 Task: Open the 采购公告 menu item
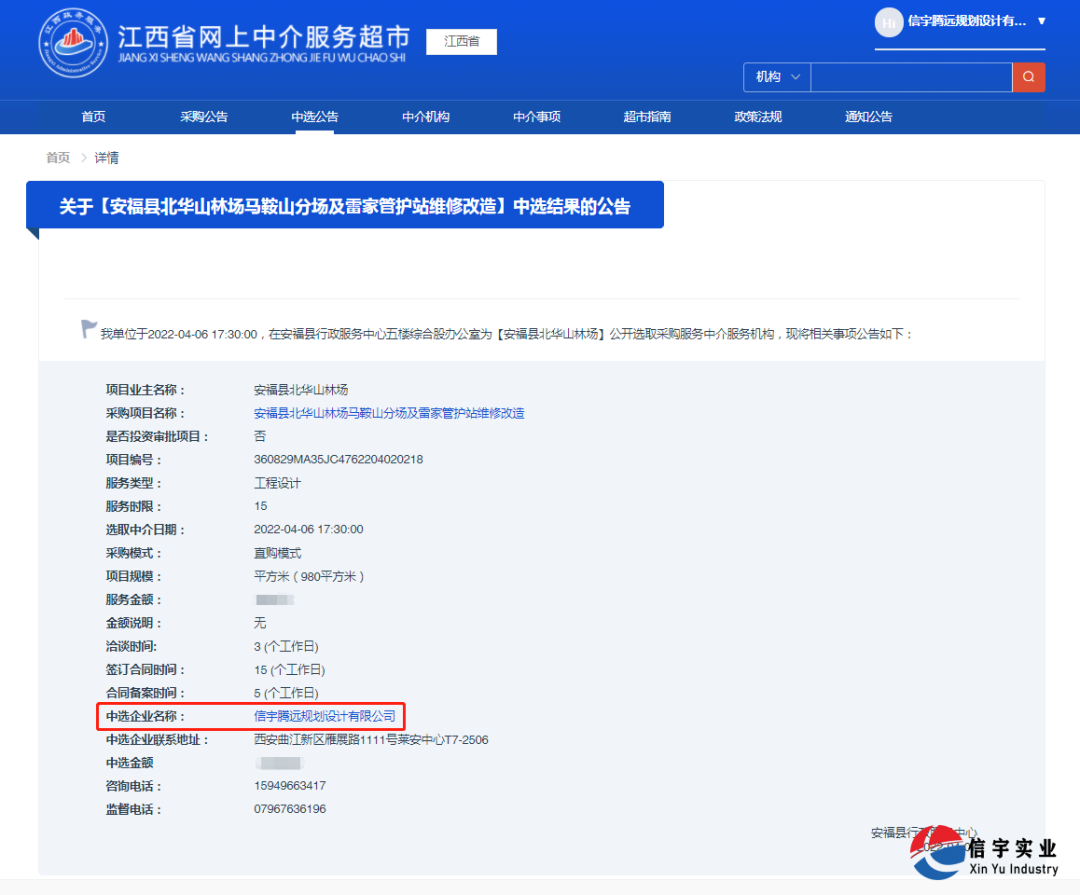(x=204, y=117)
